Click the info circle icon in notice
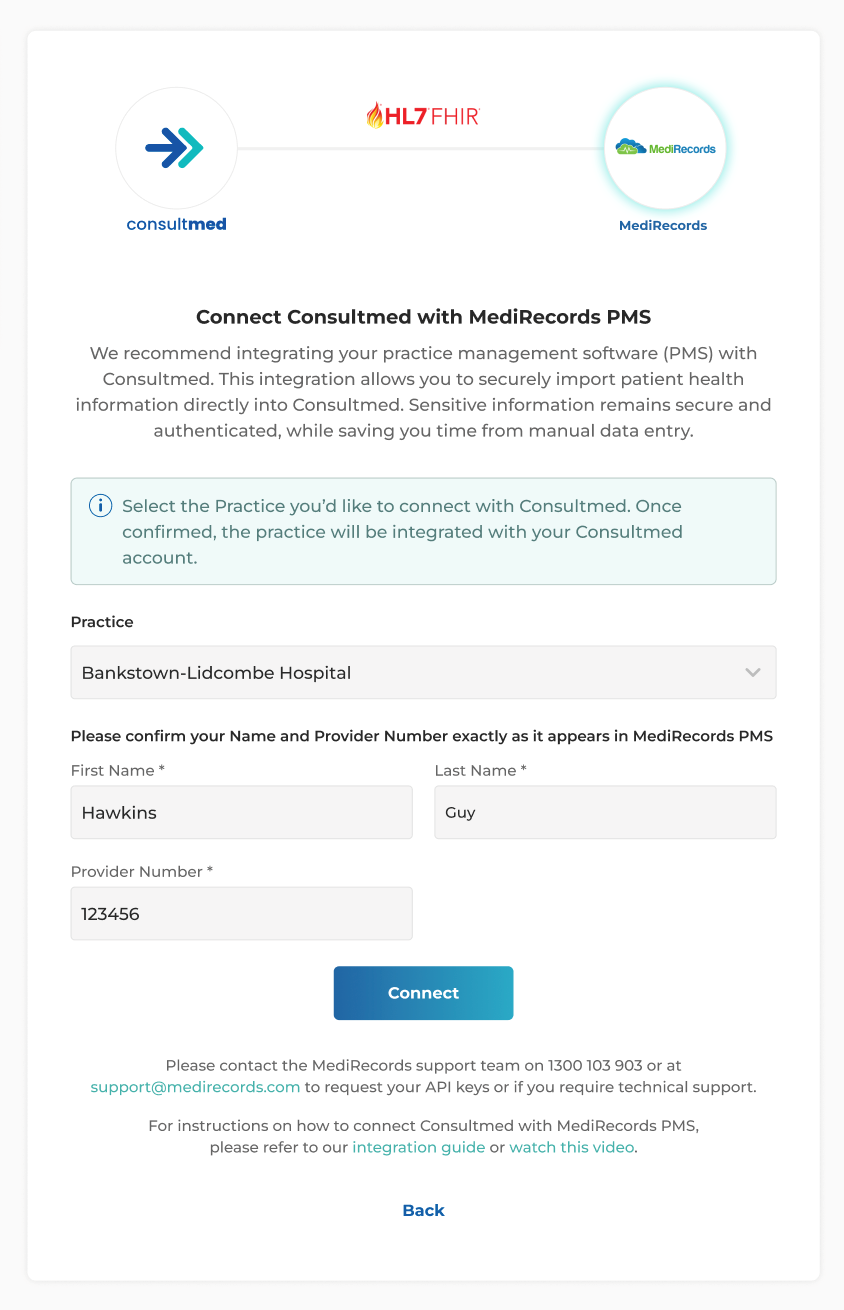844x1310 pixels. tap(101, 506)
